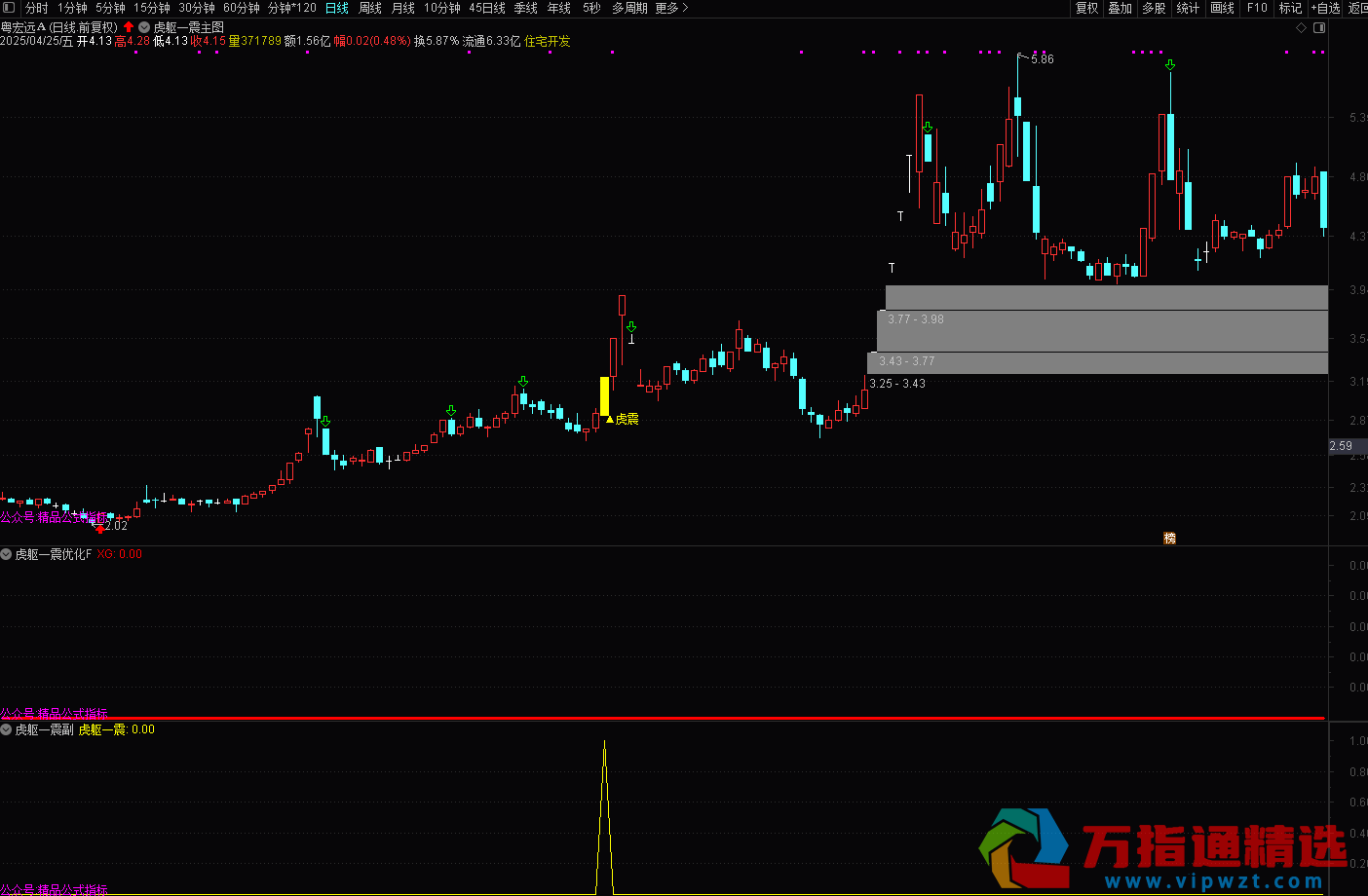Click the panel layout icon at top-left
Screen dimensions: 1368x896
tap(9, 8)
